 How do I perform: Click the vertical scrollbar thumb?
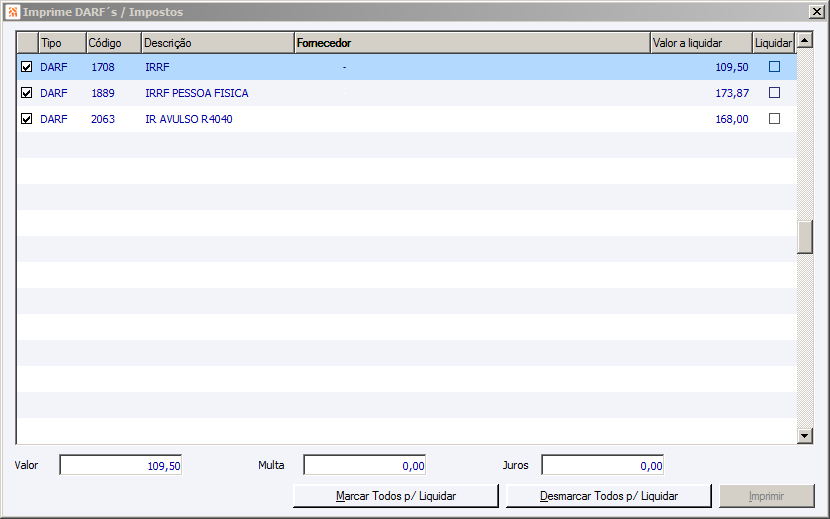[805, 237]
